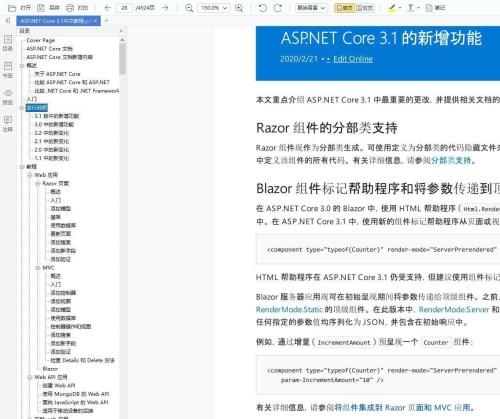The height and width of the screenshot is (419, 500).
Task: Select '比较 .NET Core 和 .NET Framework' entry
Action: point(76,91)
